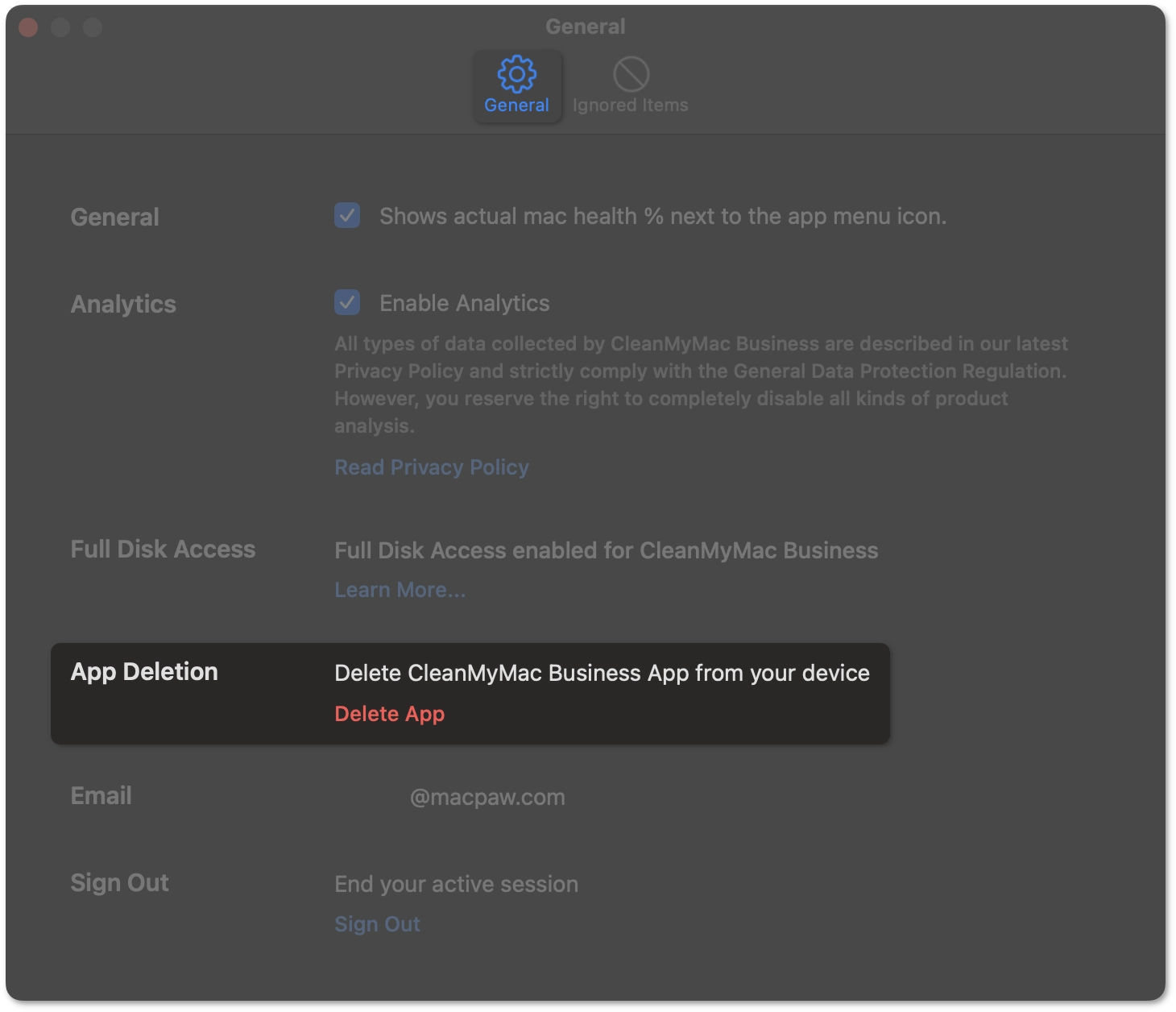Click the analytics privacy description paragraph
Screen dimensions: 1176x1012
click(x=702, y=384)
